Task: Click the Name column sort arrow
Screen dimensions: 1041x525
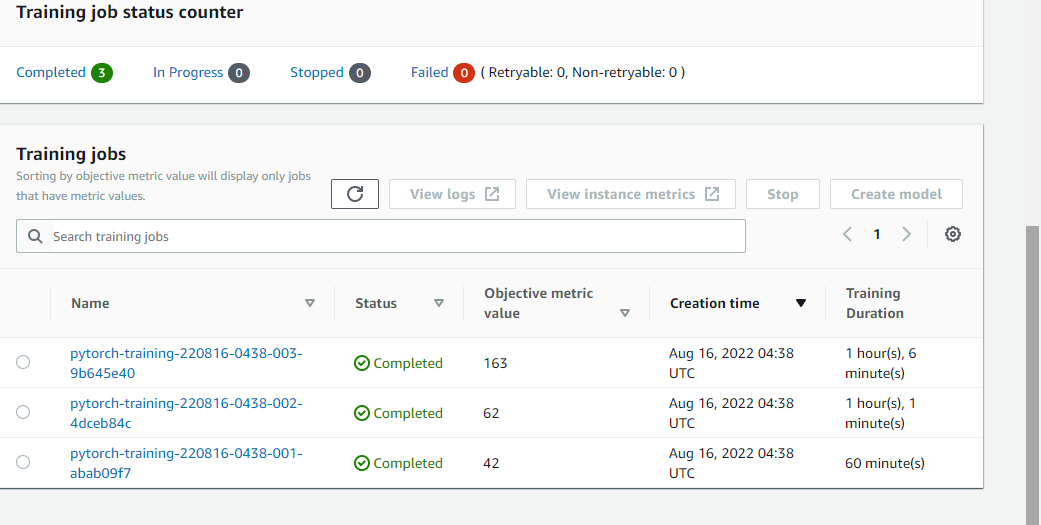Action: 310,303
